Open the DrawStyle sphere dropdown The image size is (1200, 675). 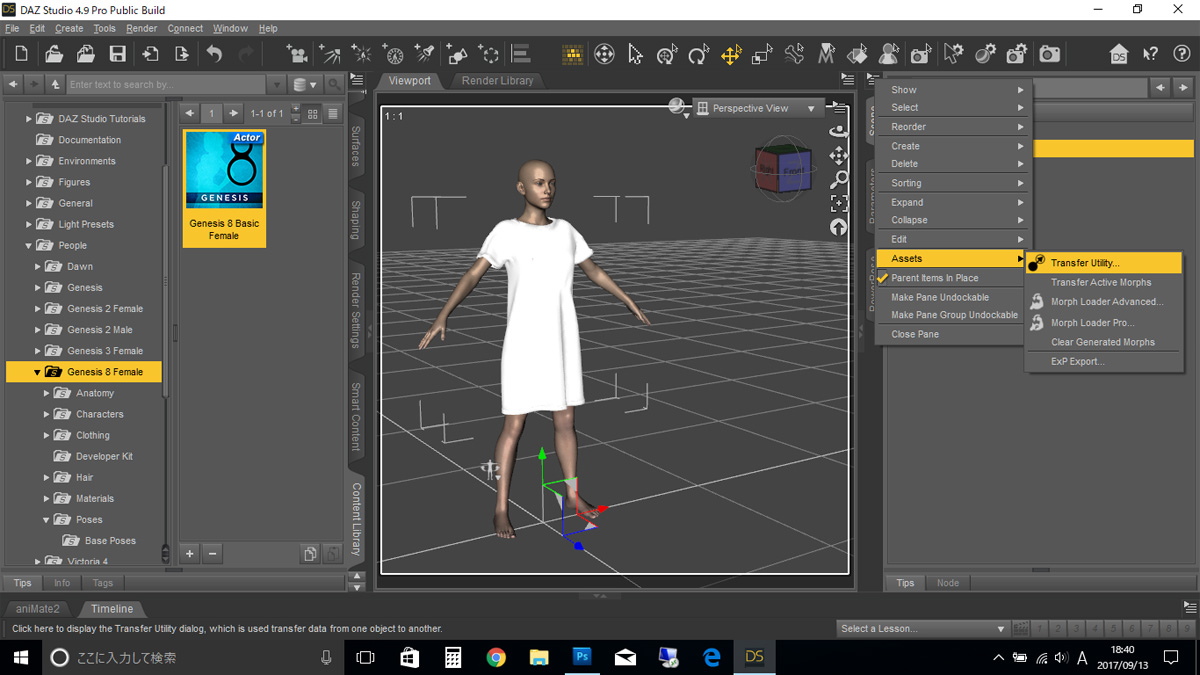(680, 107)
